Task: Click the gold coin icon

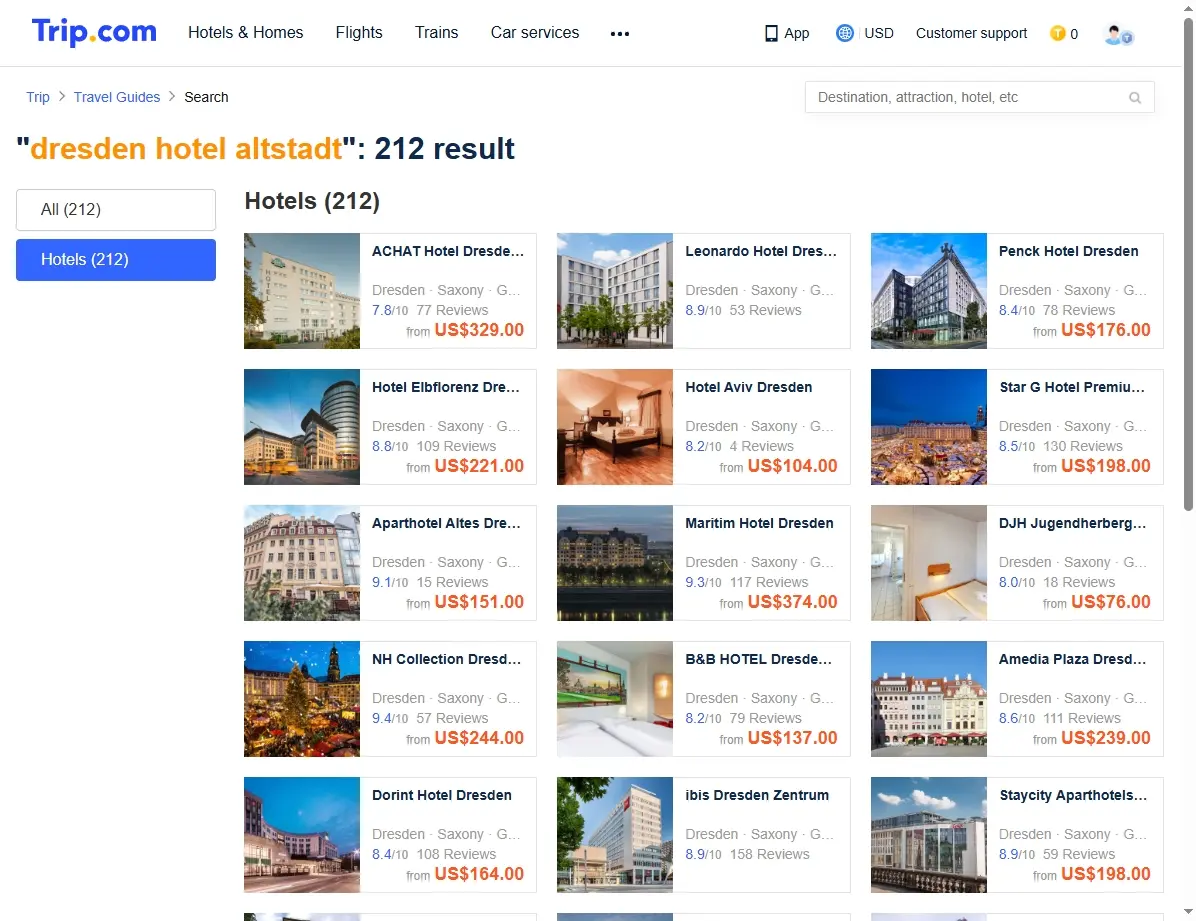Action: (1057, 33)
